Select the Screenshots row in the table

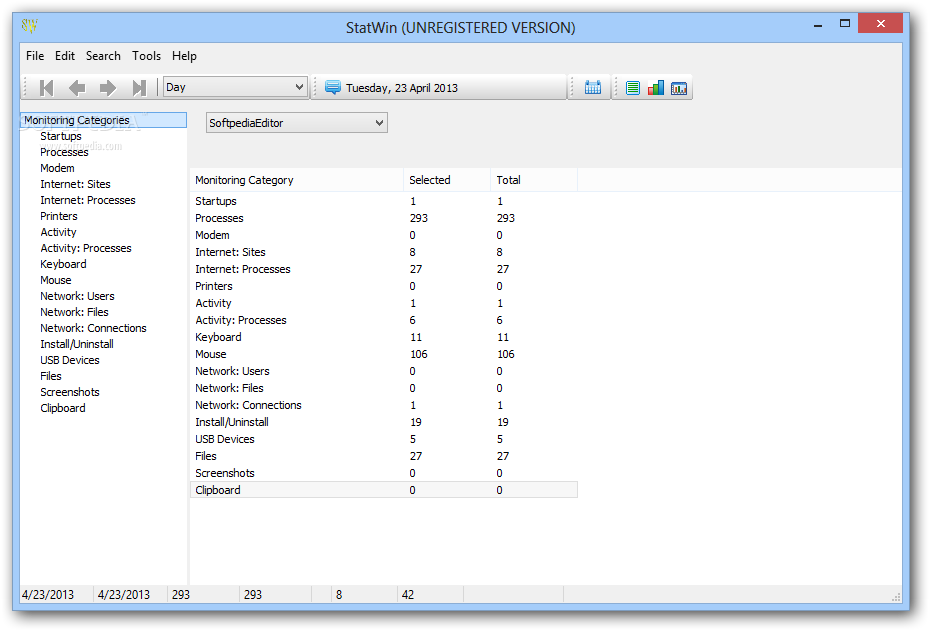point(384,473)
